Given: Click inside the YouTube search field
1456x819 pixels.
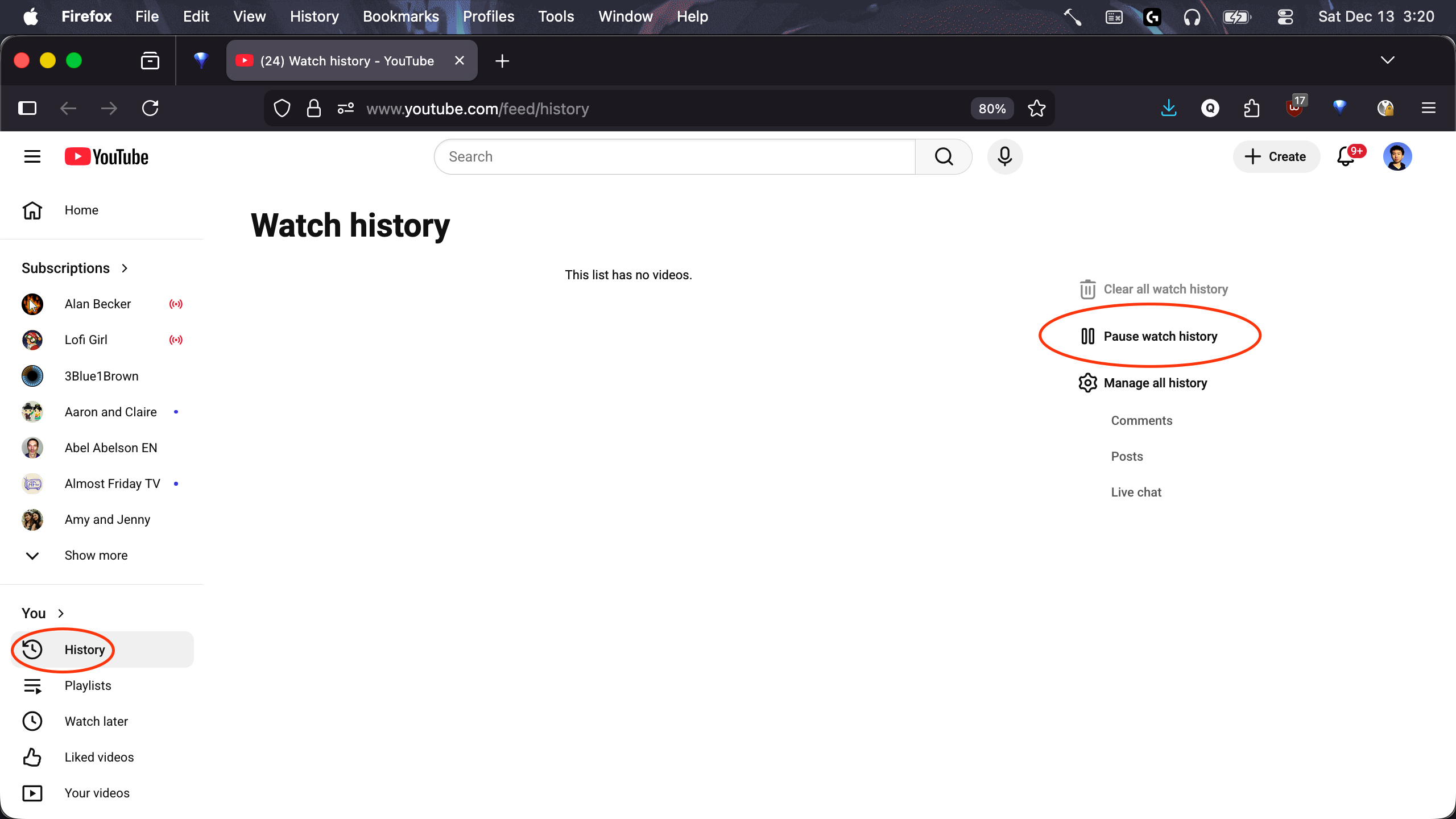Looking at the screenshot, I should [x=671, y=156].
